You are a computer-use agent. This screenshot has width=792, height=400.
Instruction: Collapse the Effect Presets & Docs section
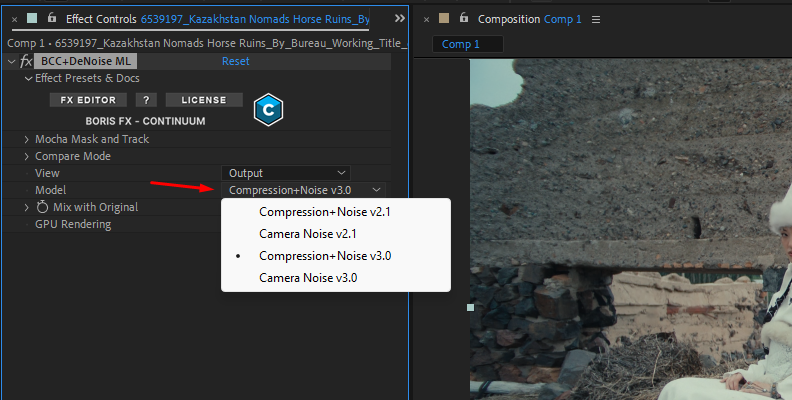[28, 78]
